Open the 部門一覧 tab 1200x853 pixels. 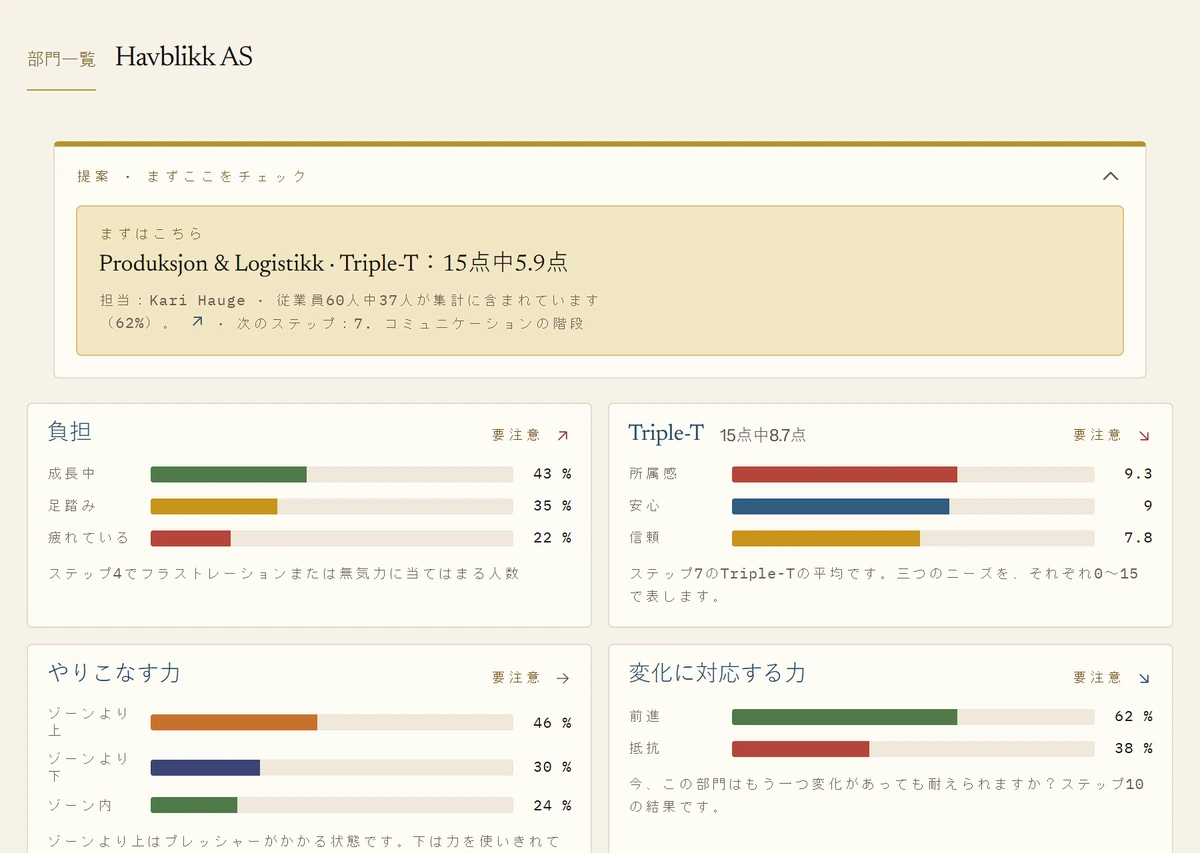(x=61, y=60)
